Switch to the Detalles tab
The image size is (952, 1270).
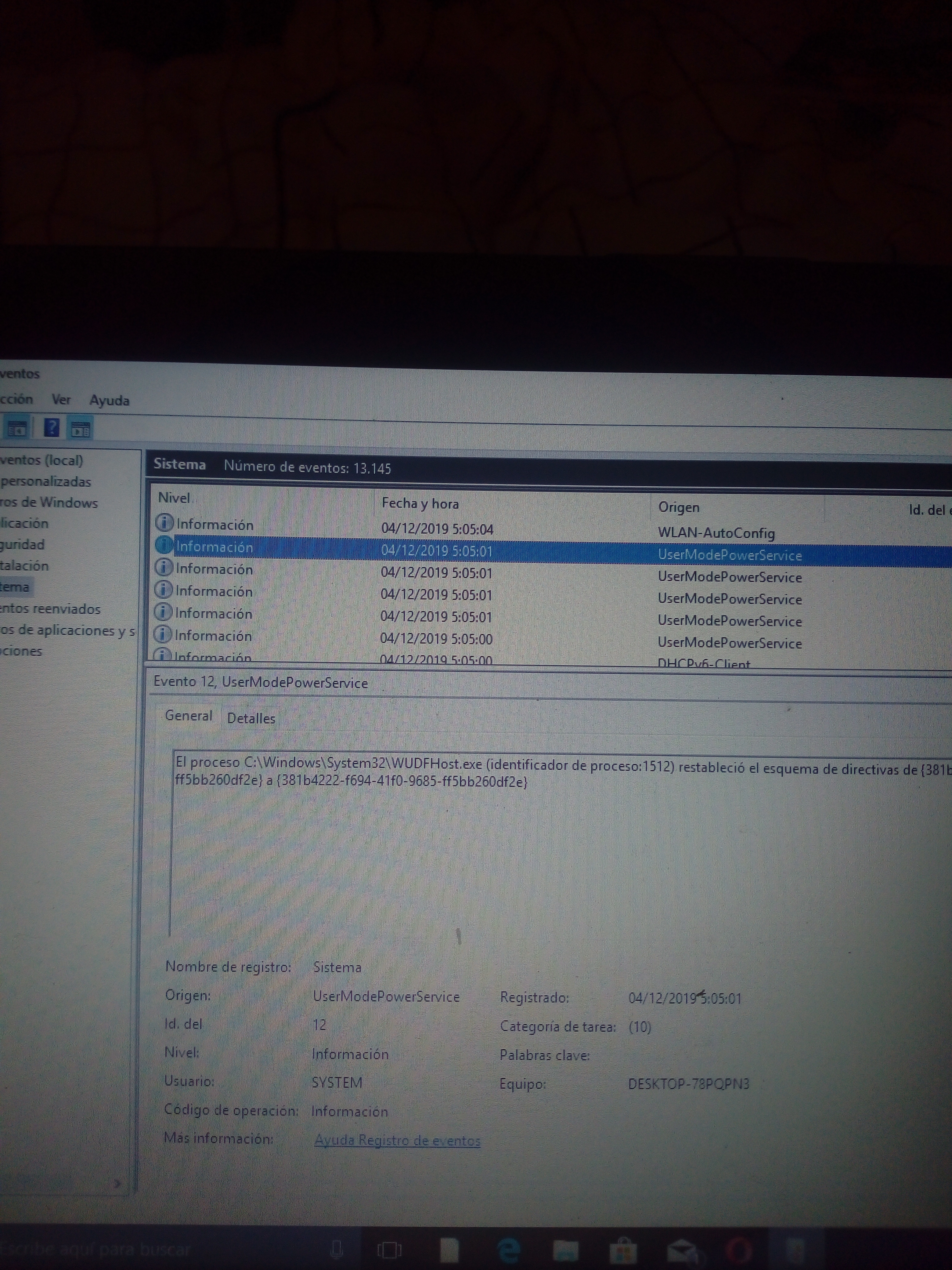(251, 718)
